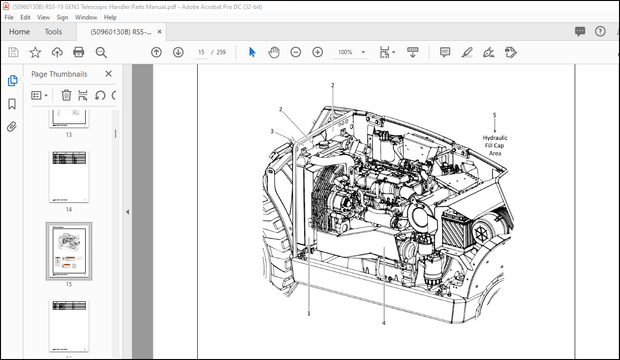This screenshot has height=360, width=620.
Task: Open the page fit options dropdown
Action: click(x=387, y=52)
